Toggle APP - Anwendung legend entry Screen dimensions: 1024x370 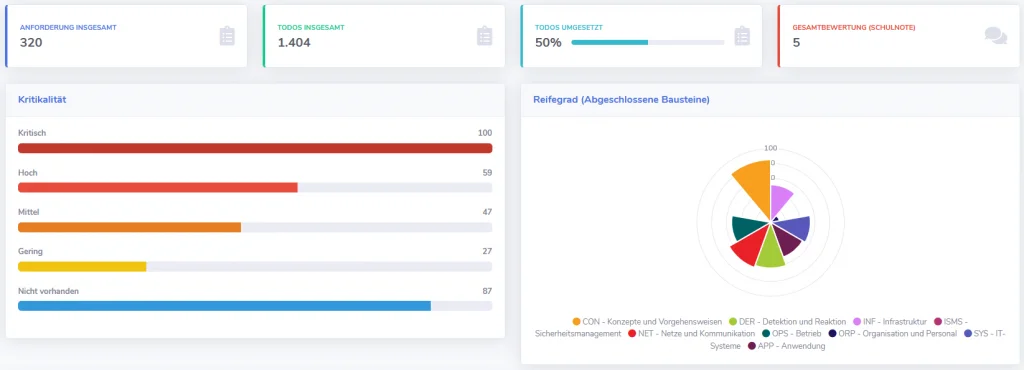pyautogui.click(x=786, y=346)
